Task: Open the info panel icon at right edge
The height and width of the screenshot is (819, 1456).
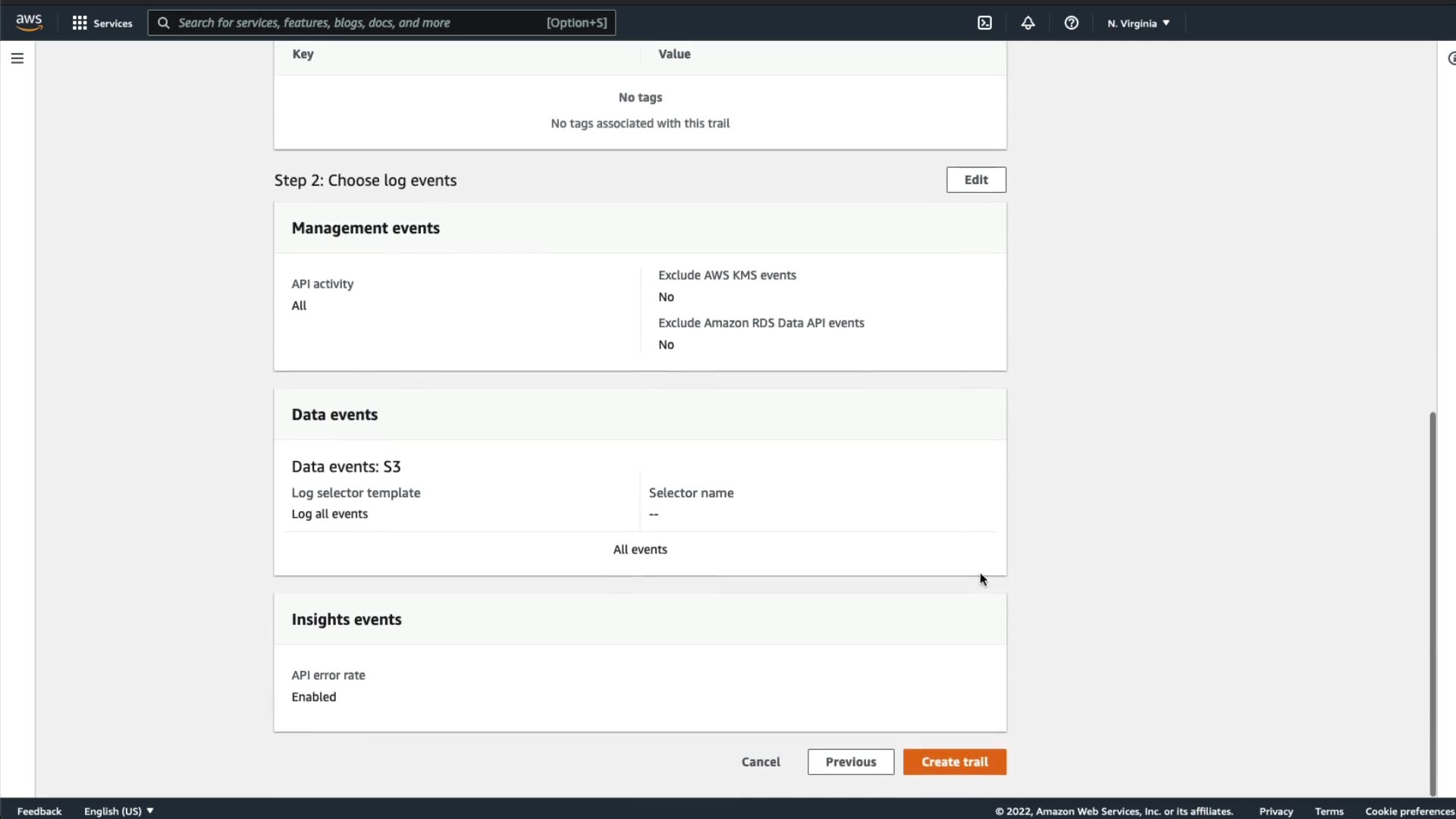Action: [x=1451, y=58]
